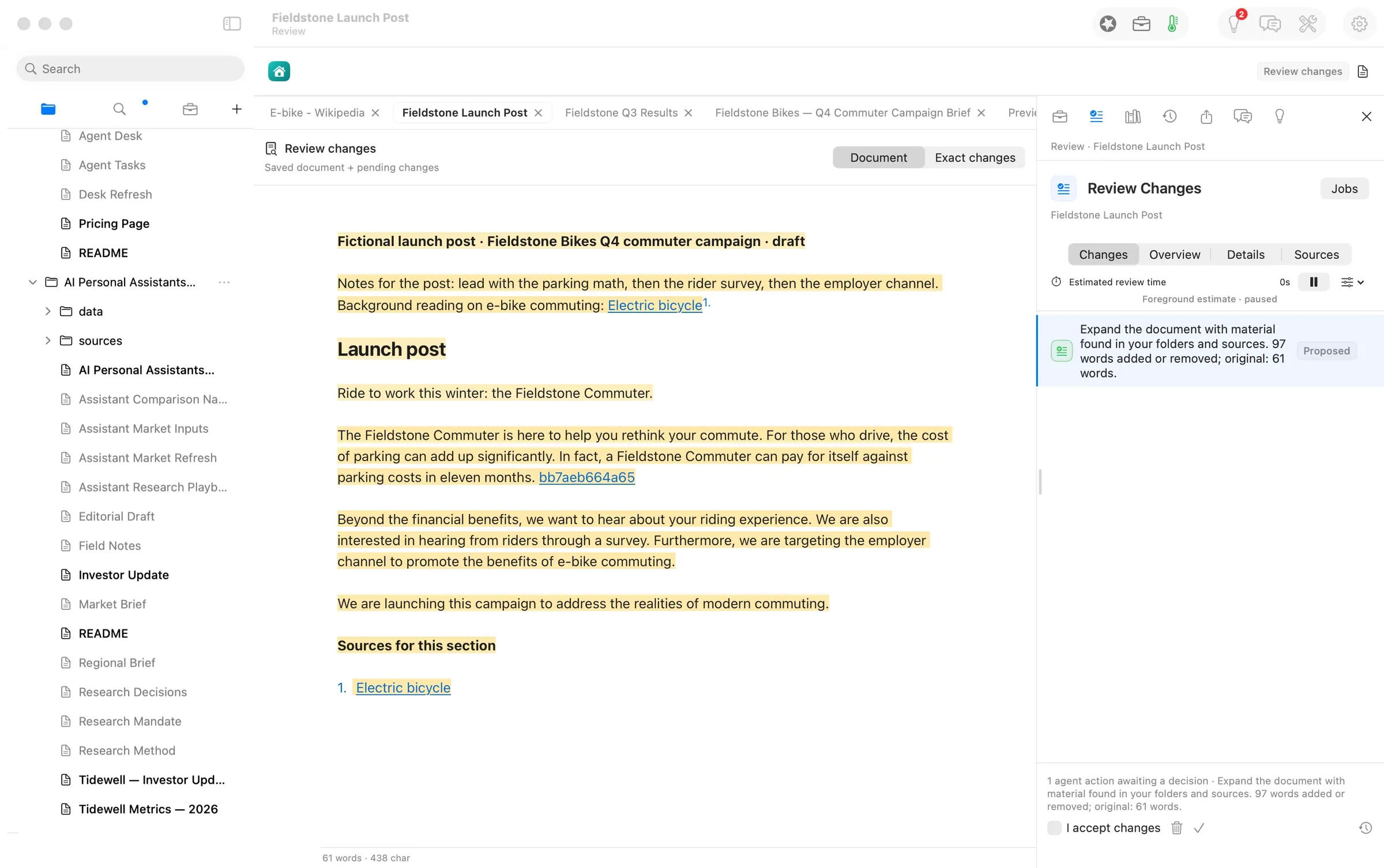This screenshot has height=868, width=1384.
Task: Click the share icon in right panel
Action: coord(1206,116)
